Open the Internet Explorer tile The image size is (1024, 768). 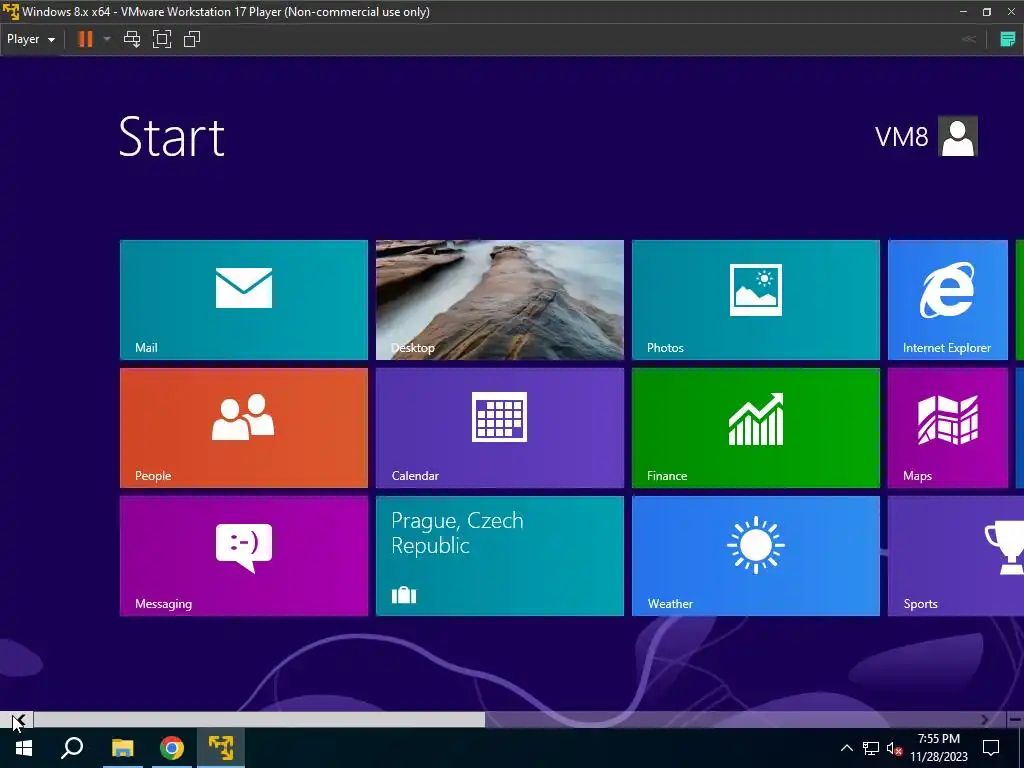tap(948, 300)
